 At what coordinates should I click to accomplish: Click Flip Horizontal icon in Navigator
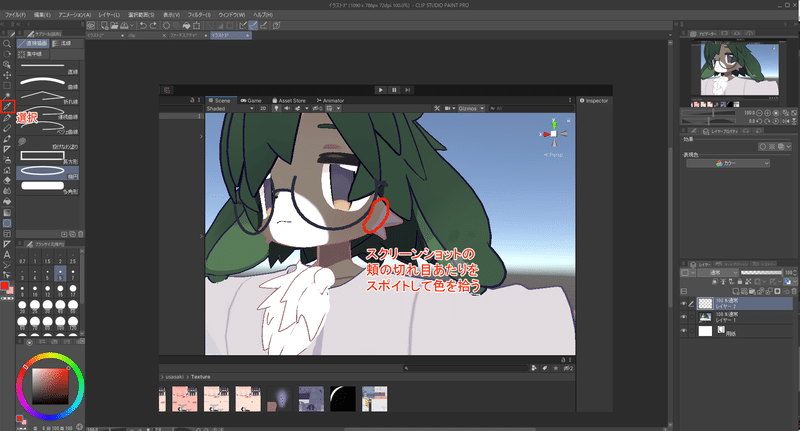(786, 121)
